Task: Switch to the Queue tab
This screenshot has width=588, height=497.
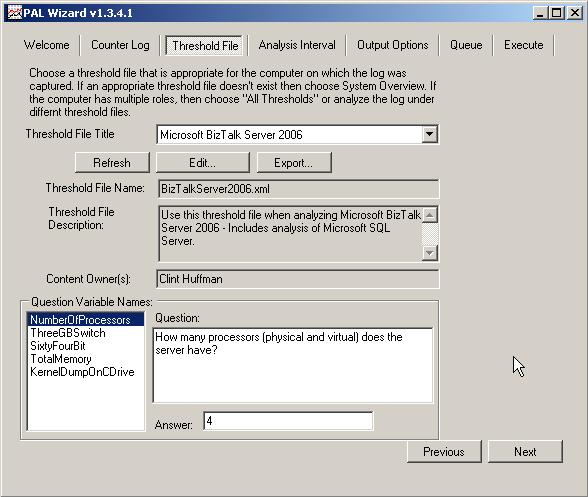Action: tap(466, 45)
